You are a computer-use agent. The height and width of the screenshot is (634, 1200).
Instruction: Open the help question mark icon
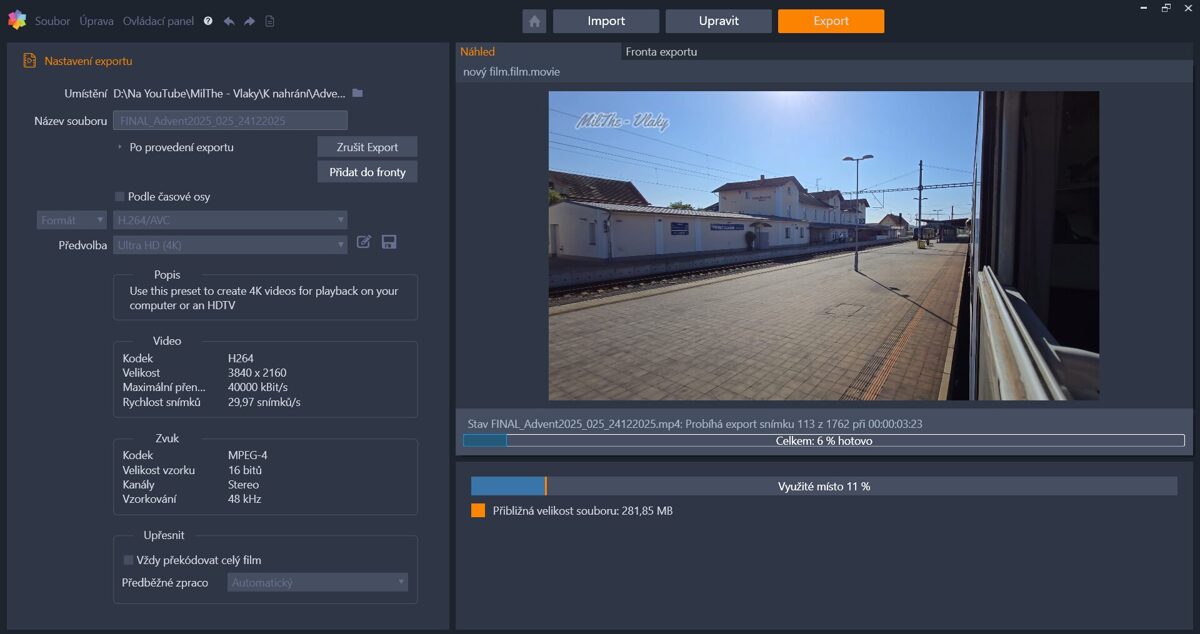click(x=208, y=21)
